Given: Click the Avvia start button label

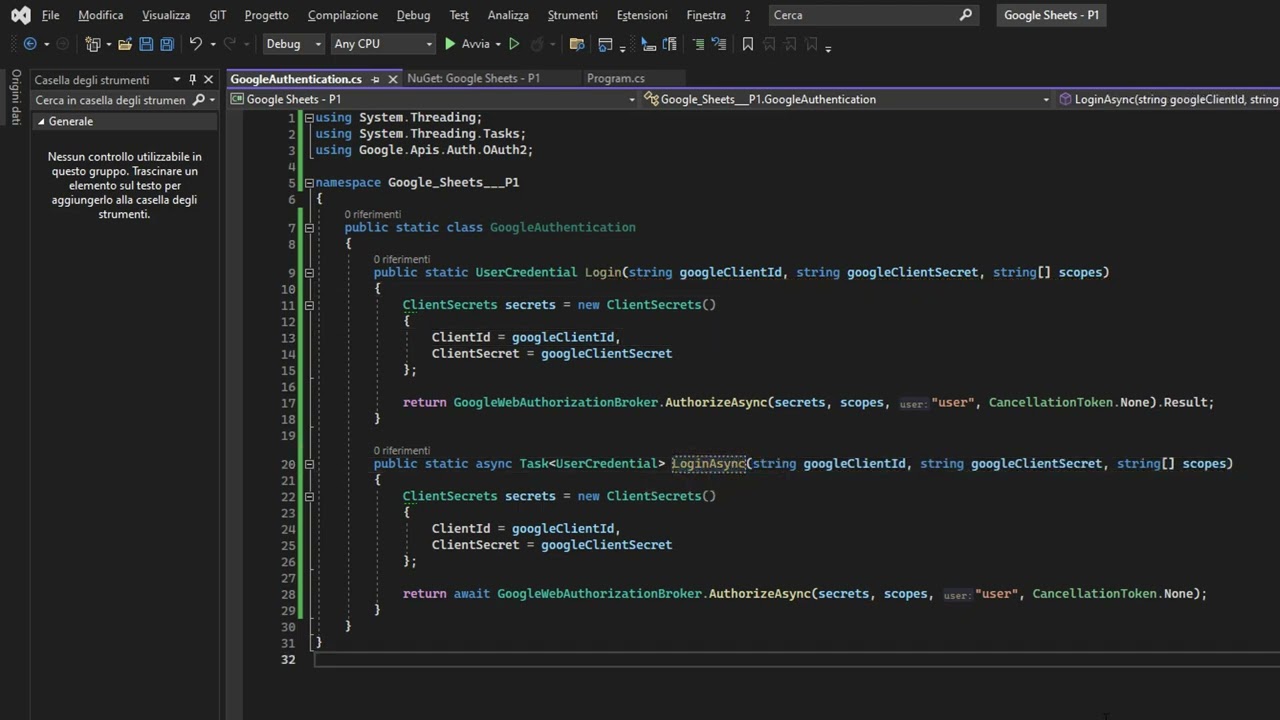Looking at the screenshot, I should click(476, 44).
